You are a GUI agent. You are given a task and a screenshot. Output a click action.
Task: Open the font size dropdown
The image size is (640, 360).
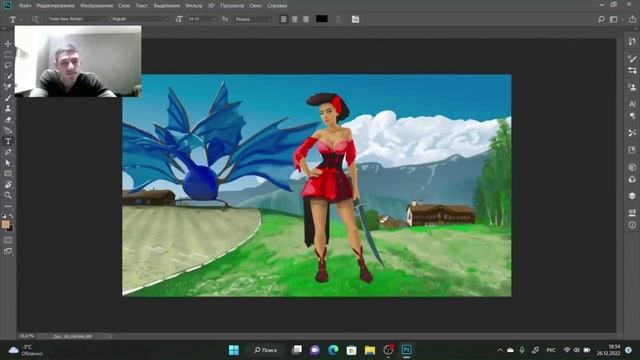tap(202, 19)
